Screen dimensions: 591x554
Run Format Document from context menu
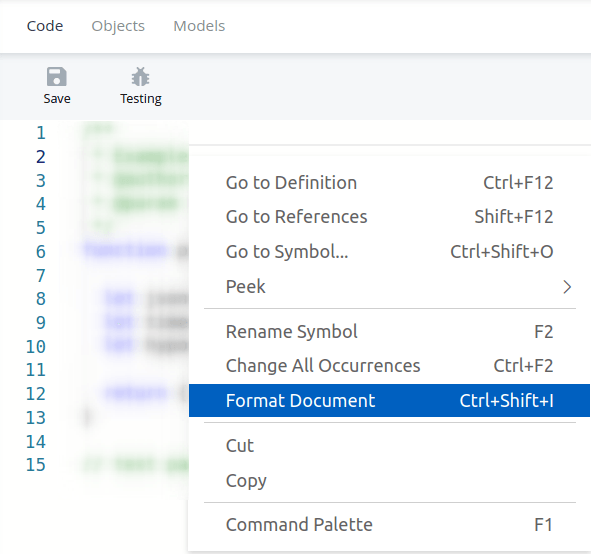pos(389,400)
